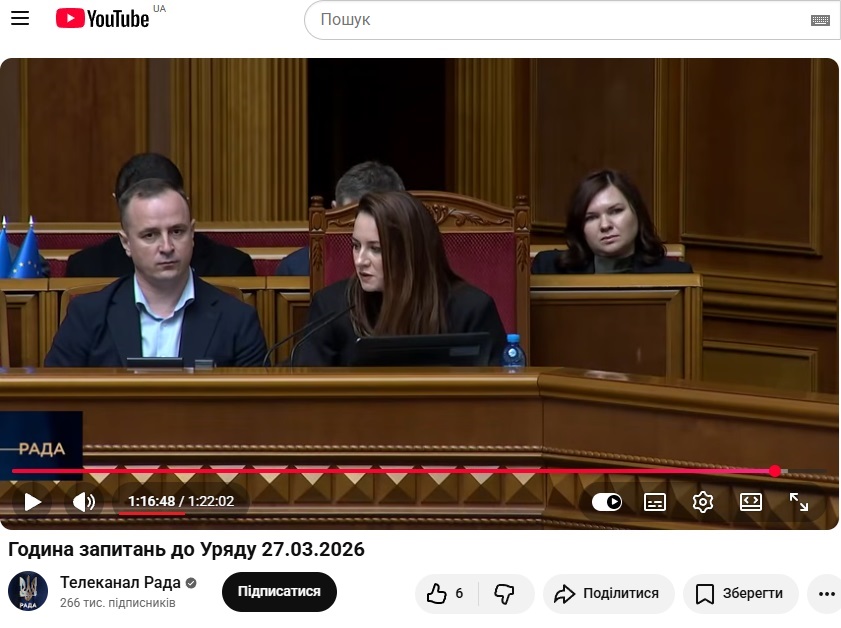Toggle the autoplay switch
841x628 pixels.
606,502
